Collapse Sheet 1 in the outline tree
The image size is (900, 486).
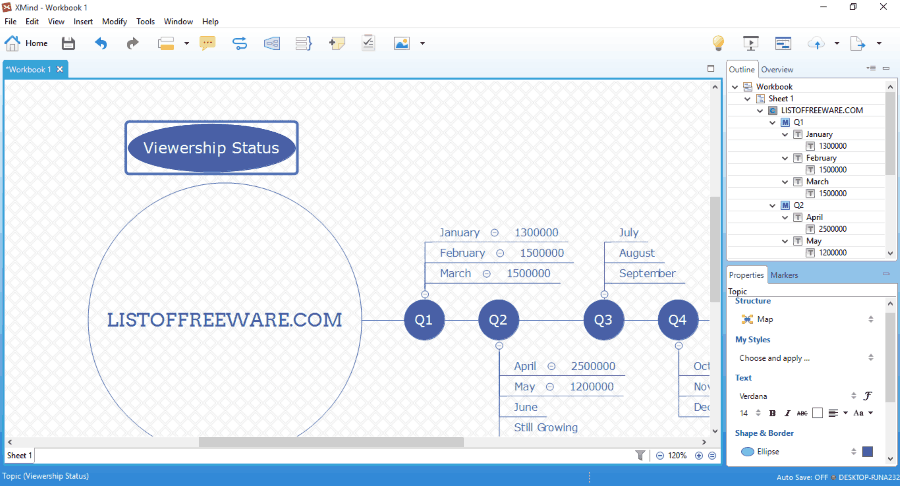click(x=747, y=99)
